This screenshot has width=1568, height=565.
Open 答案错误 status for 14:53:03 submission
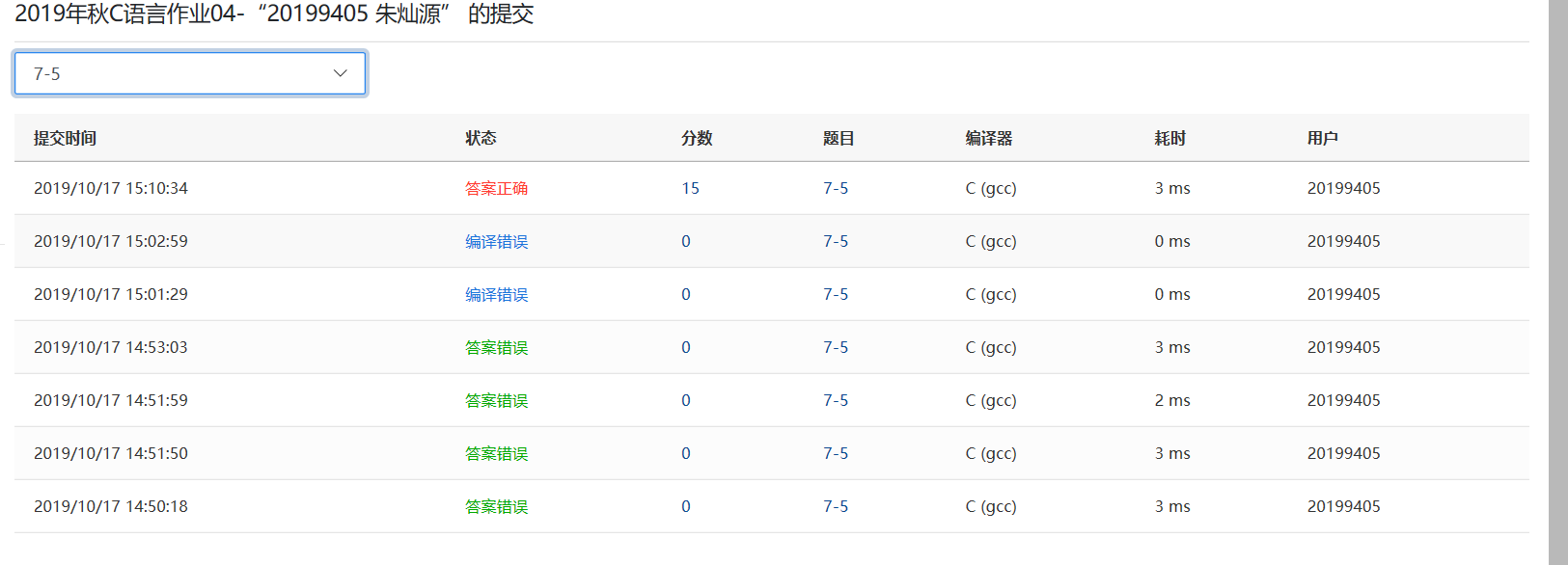click(x=496, y=347)
